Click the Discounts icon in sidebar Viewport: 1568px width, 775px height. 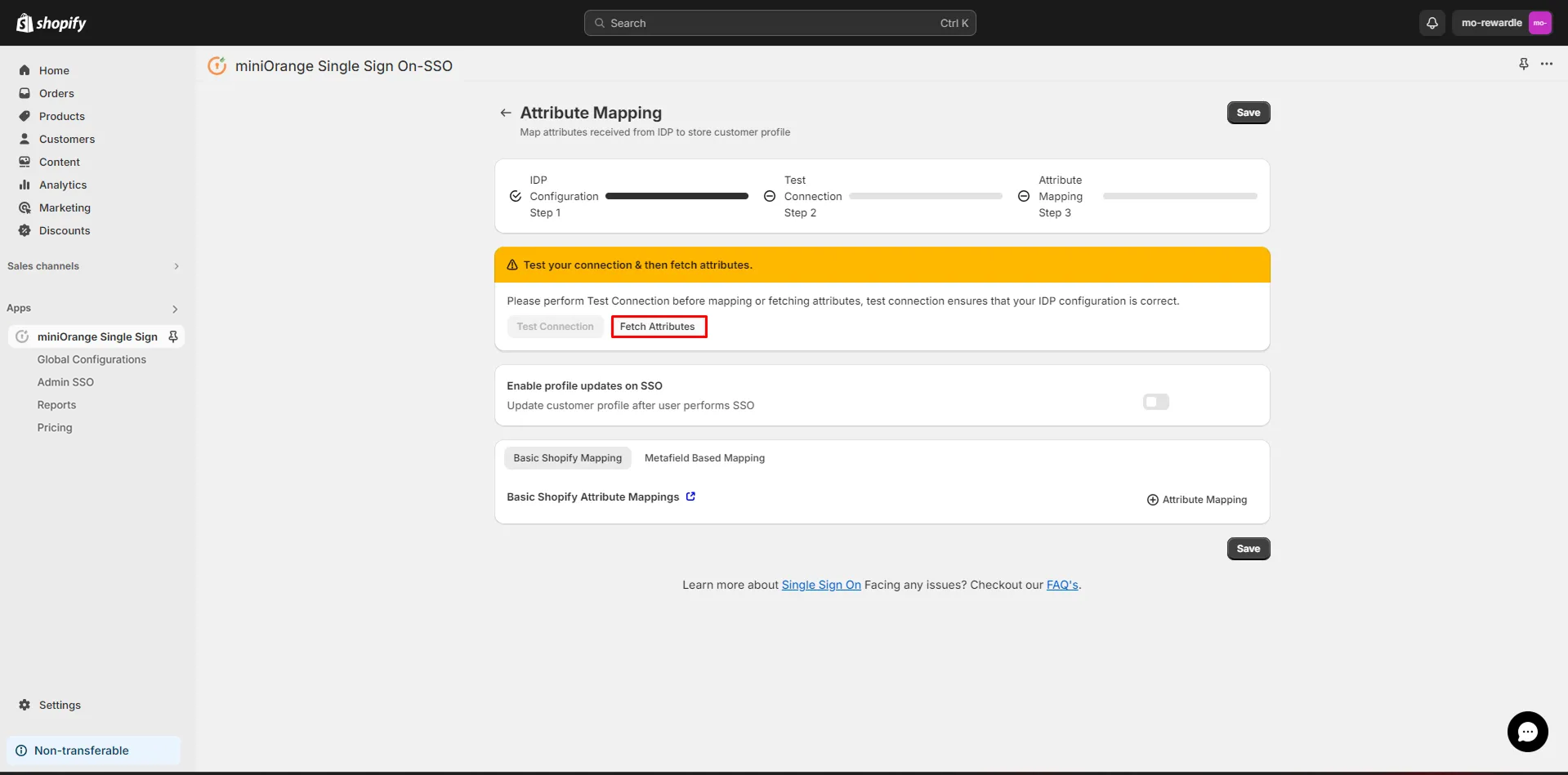click(x=25, y=230)
